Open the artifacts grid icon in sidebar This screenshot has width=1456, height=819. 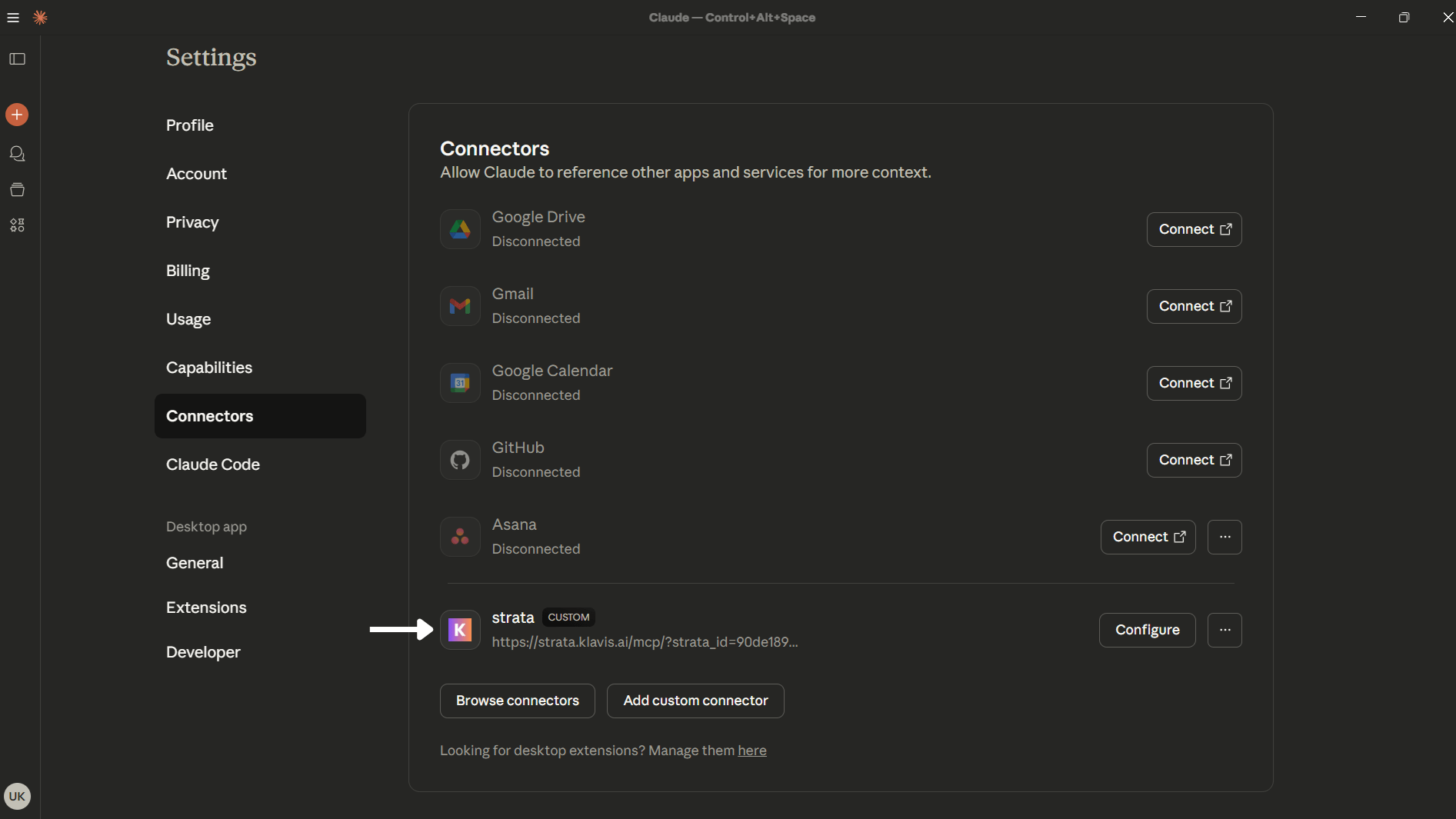tap(17, 225)
